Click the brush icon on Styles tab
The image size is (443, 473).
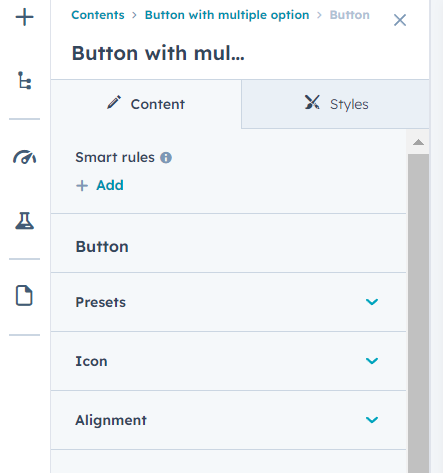(312, 102)
